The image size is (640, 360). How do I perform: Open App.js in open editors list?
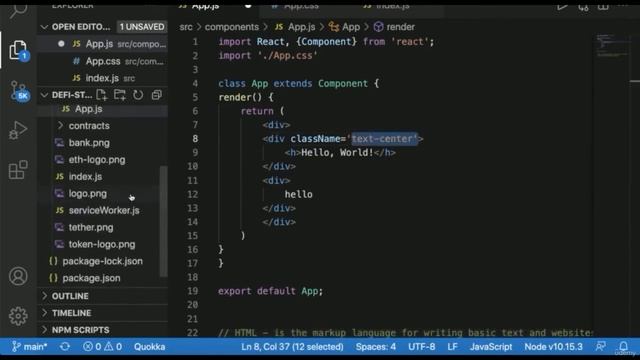pyautogui.click(x=102, y=44)
